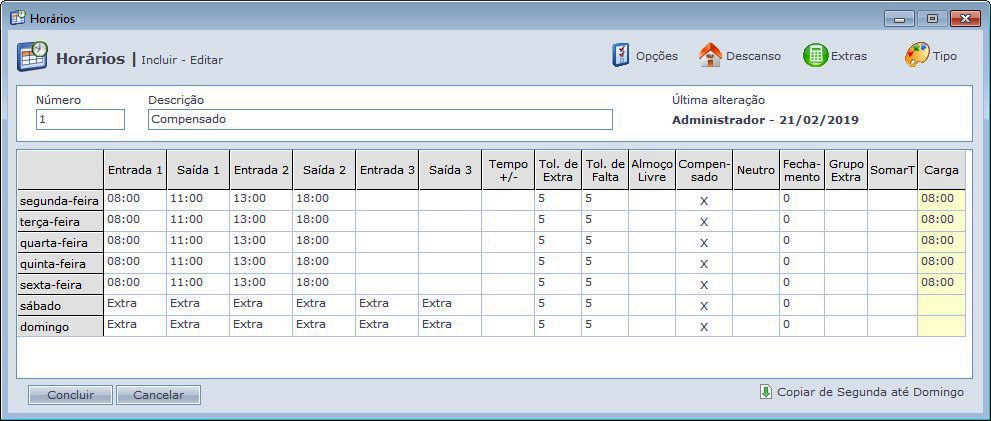991x421 pixels.
Task: Click the Tipo palette icon
Action: pyautogui.click(x=916, y=56)
